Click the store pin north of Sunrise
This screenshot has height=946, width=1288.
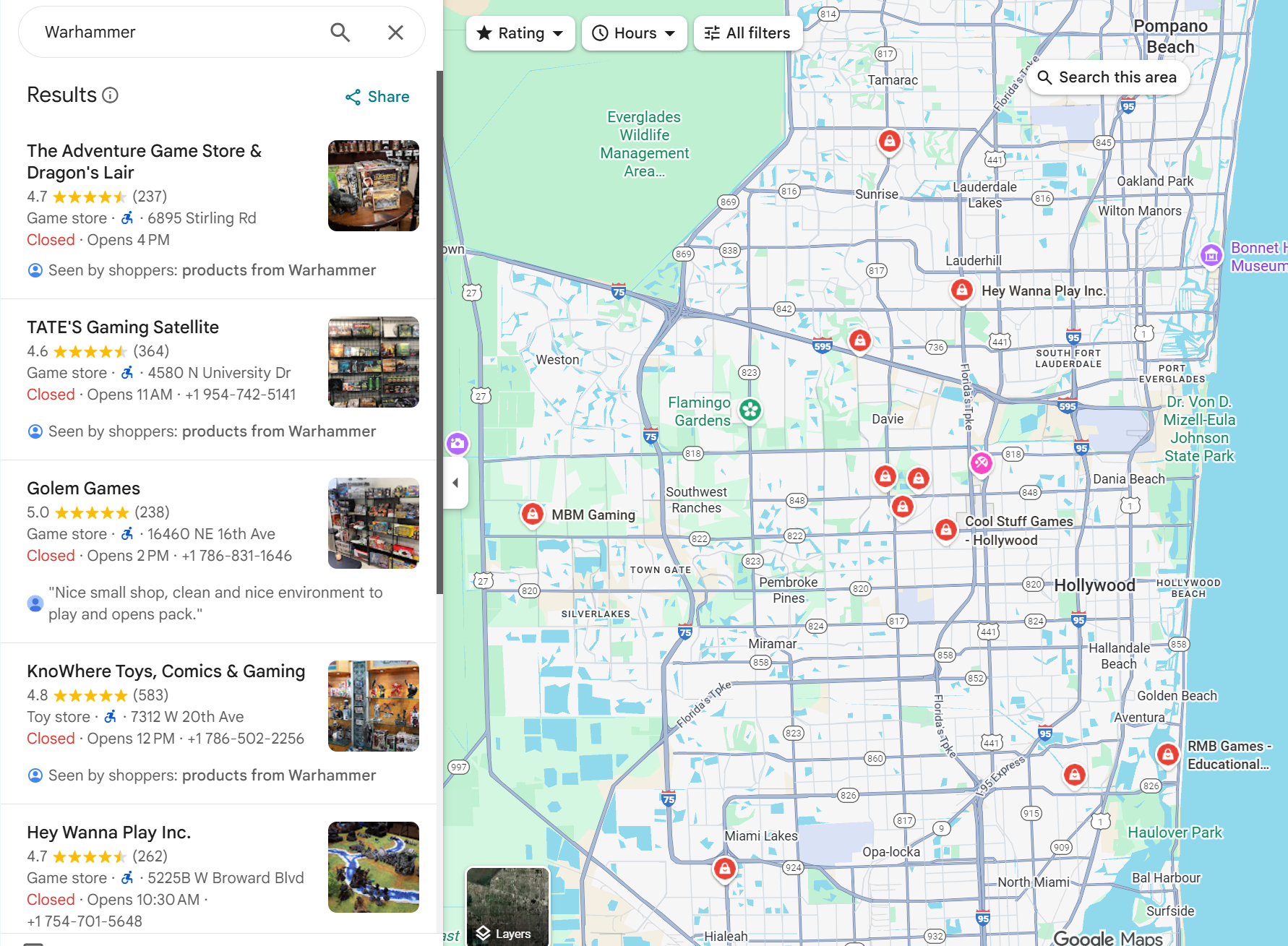(x=890, y=141)
